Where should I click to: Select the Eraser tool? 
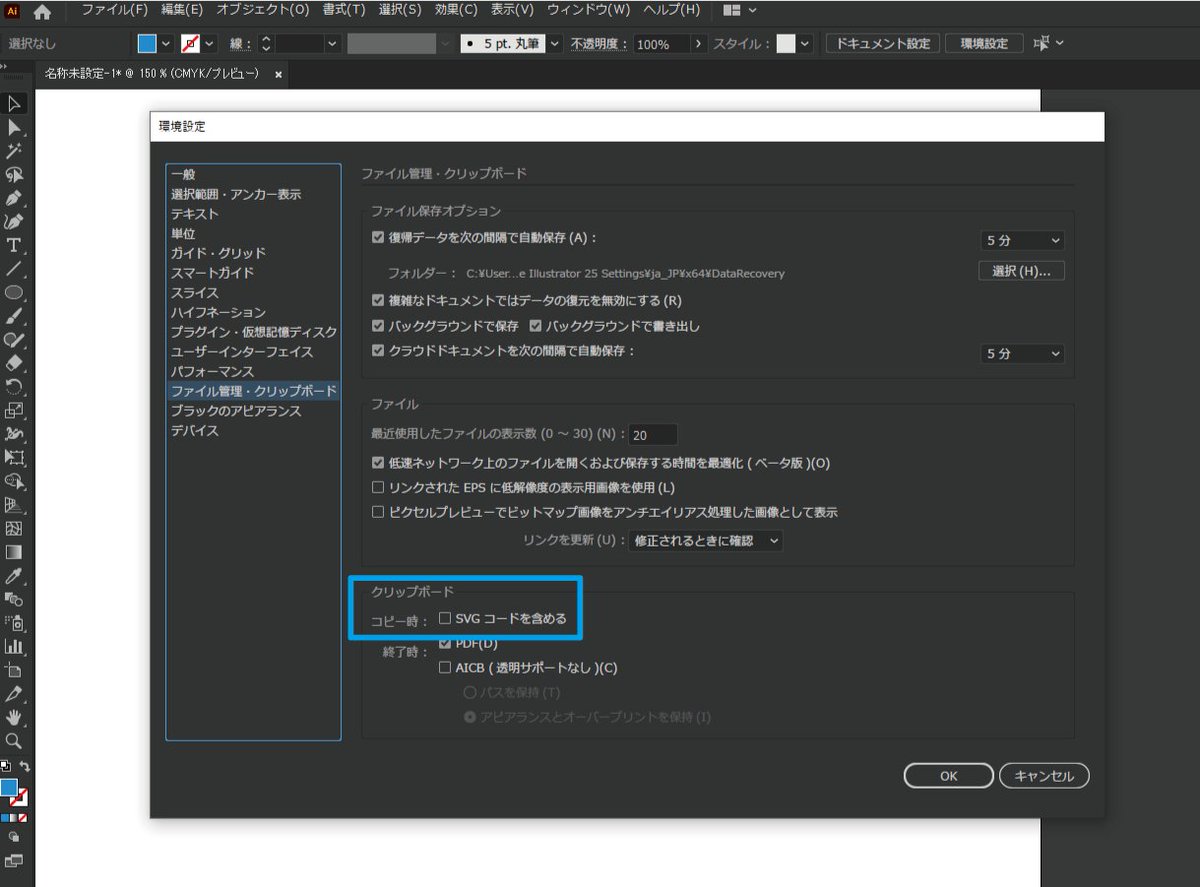click(14, 363)
